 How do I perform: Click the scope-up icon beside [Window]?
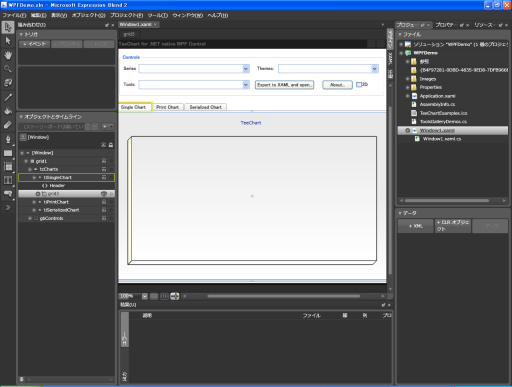coord(23,137)
